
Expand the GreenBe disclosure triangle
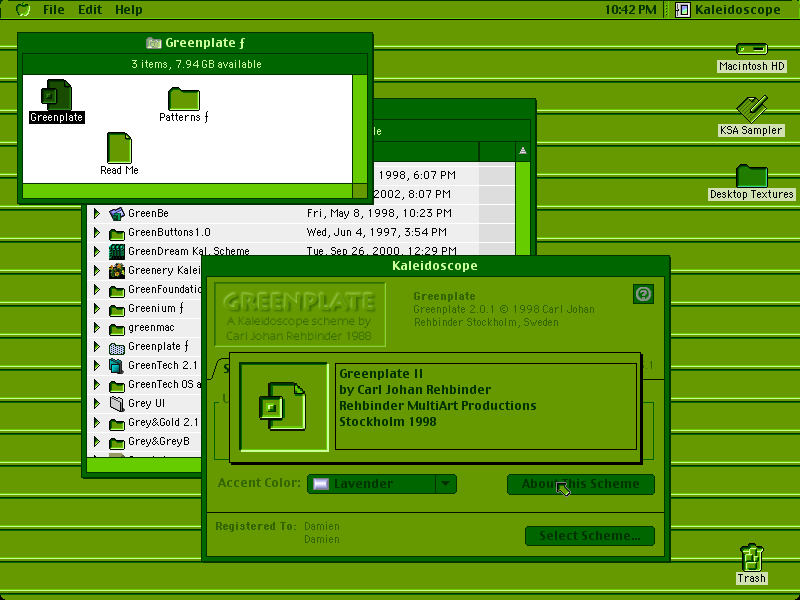point(96,213)
